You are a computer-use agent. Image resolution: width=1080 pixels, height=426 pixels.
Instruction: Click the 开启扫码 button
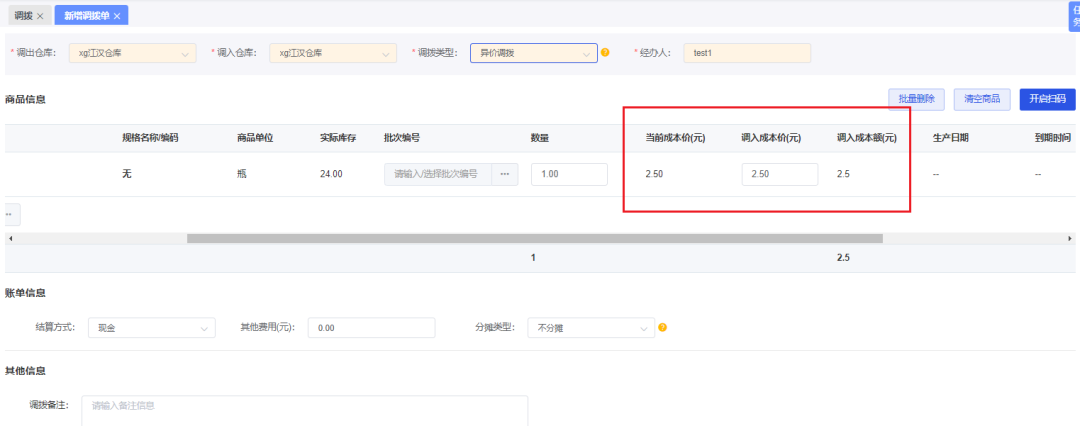pos(1047,99)
